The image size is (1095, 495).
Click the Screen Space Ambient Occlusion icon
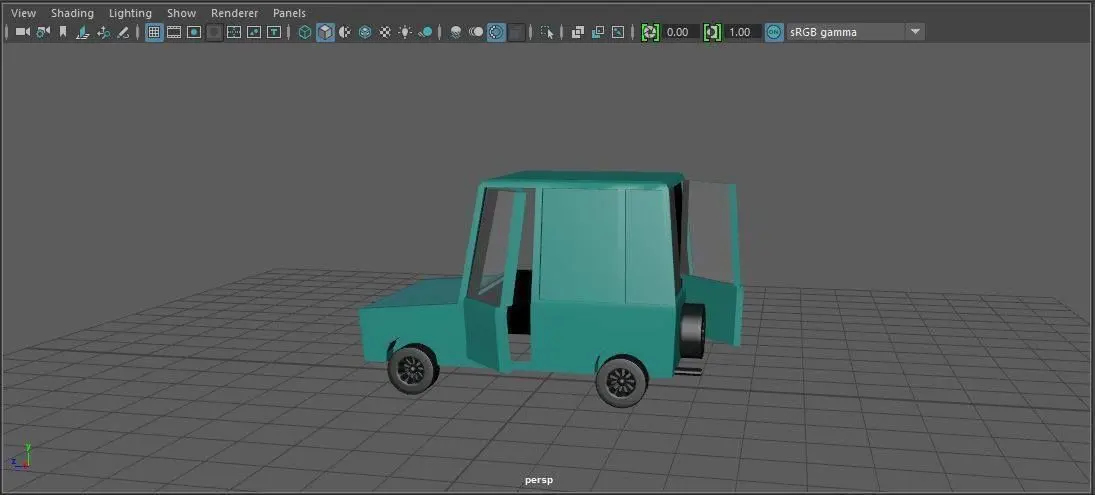tap(456, 32)
